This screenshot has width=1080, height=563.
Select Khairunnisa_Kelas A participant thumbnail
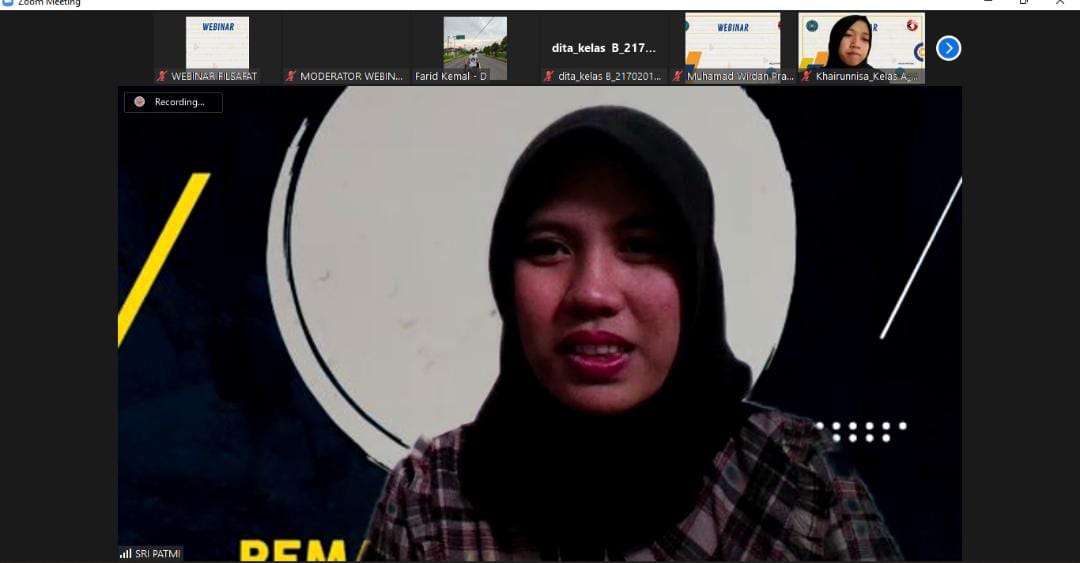pos(862,48)
